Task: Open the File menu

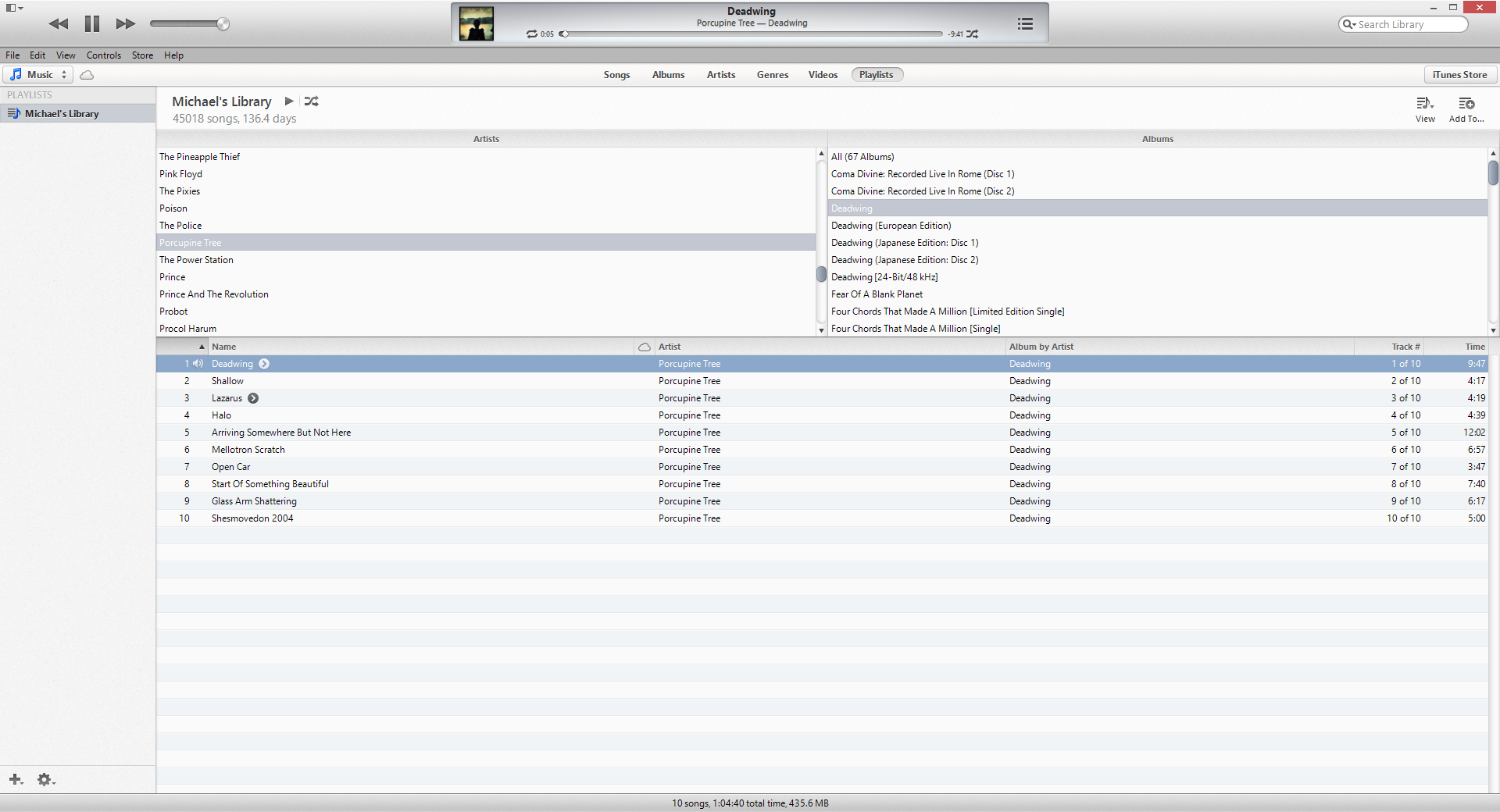Action: tap(12, 55)
